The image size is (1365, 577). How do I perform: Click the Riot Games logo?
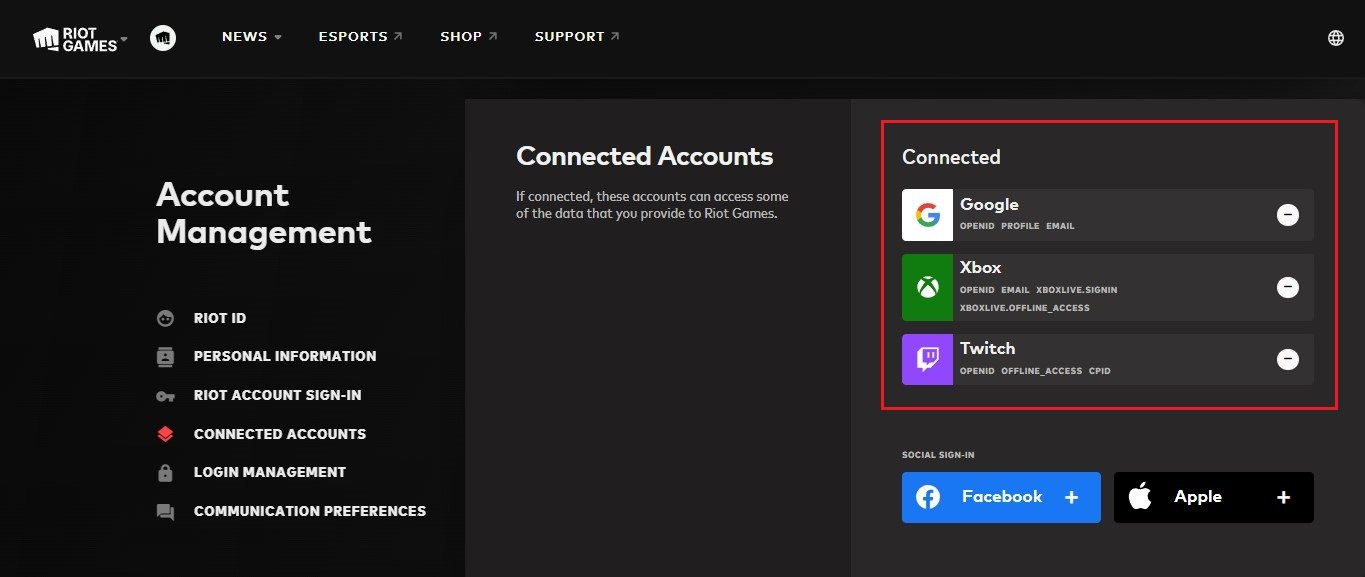pos(75,39)
